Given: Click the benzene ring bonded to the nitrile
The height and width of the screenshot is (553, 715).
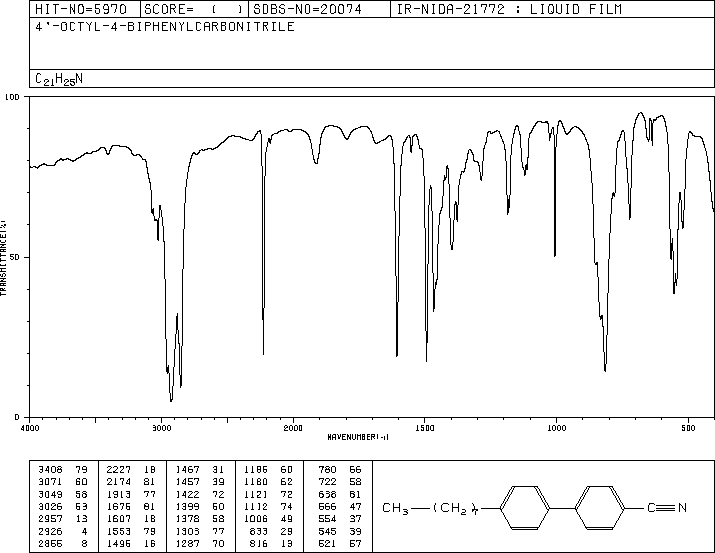Looking at the screenshot, I should (600, 507).
